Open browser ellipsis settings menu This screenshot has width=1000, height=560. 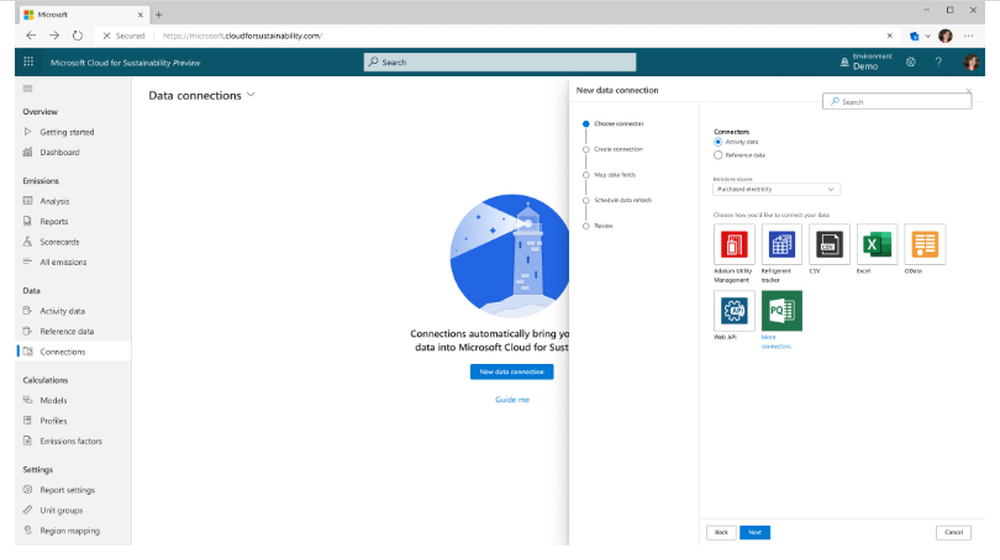coord(968,36)
